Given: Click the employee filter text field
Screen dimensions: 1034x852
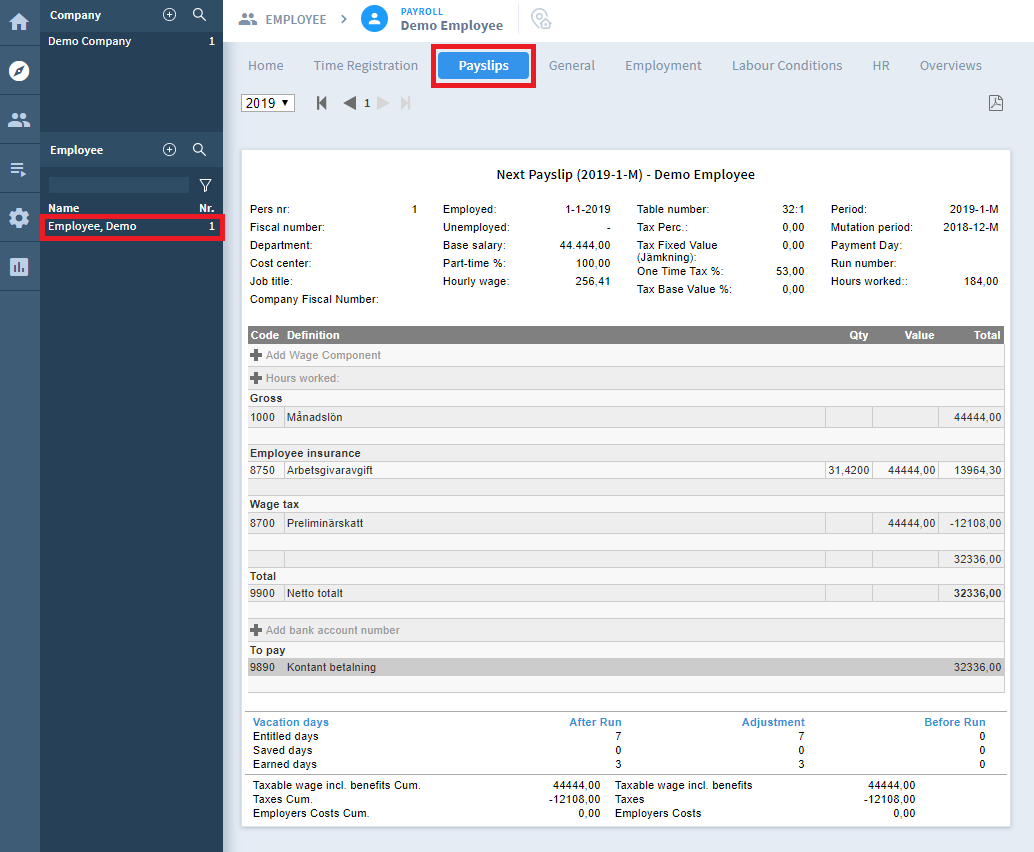Looking at the screenshot, I should tap(119, 185).
